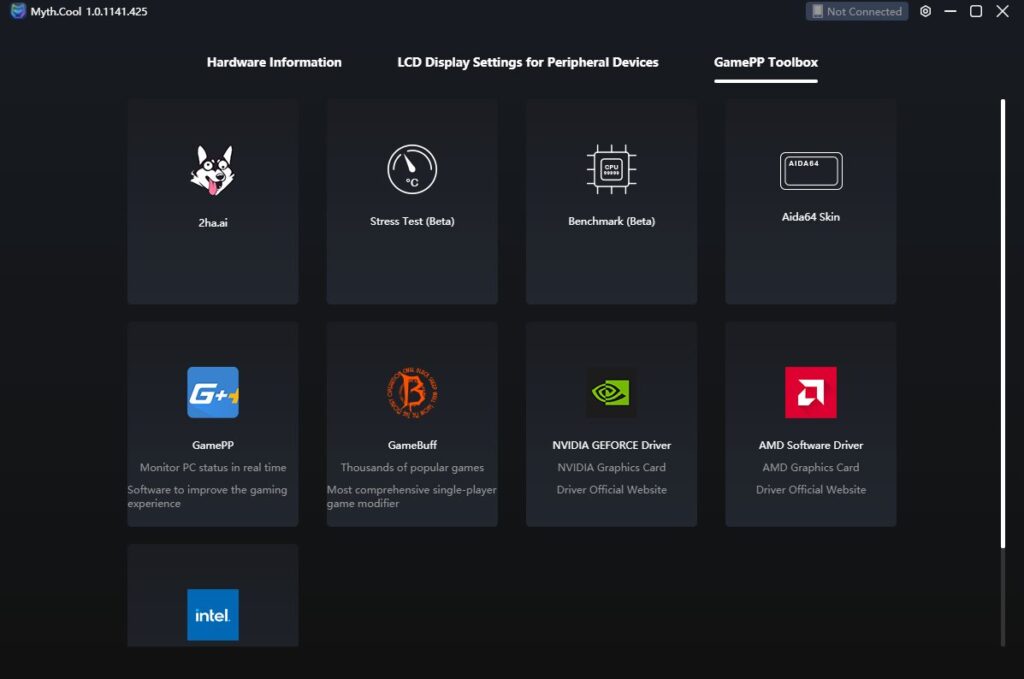Click the AMD Software Driver label
The image size is (1024, 679).
pos(811,445)
